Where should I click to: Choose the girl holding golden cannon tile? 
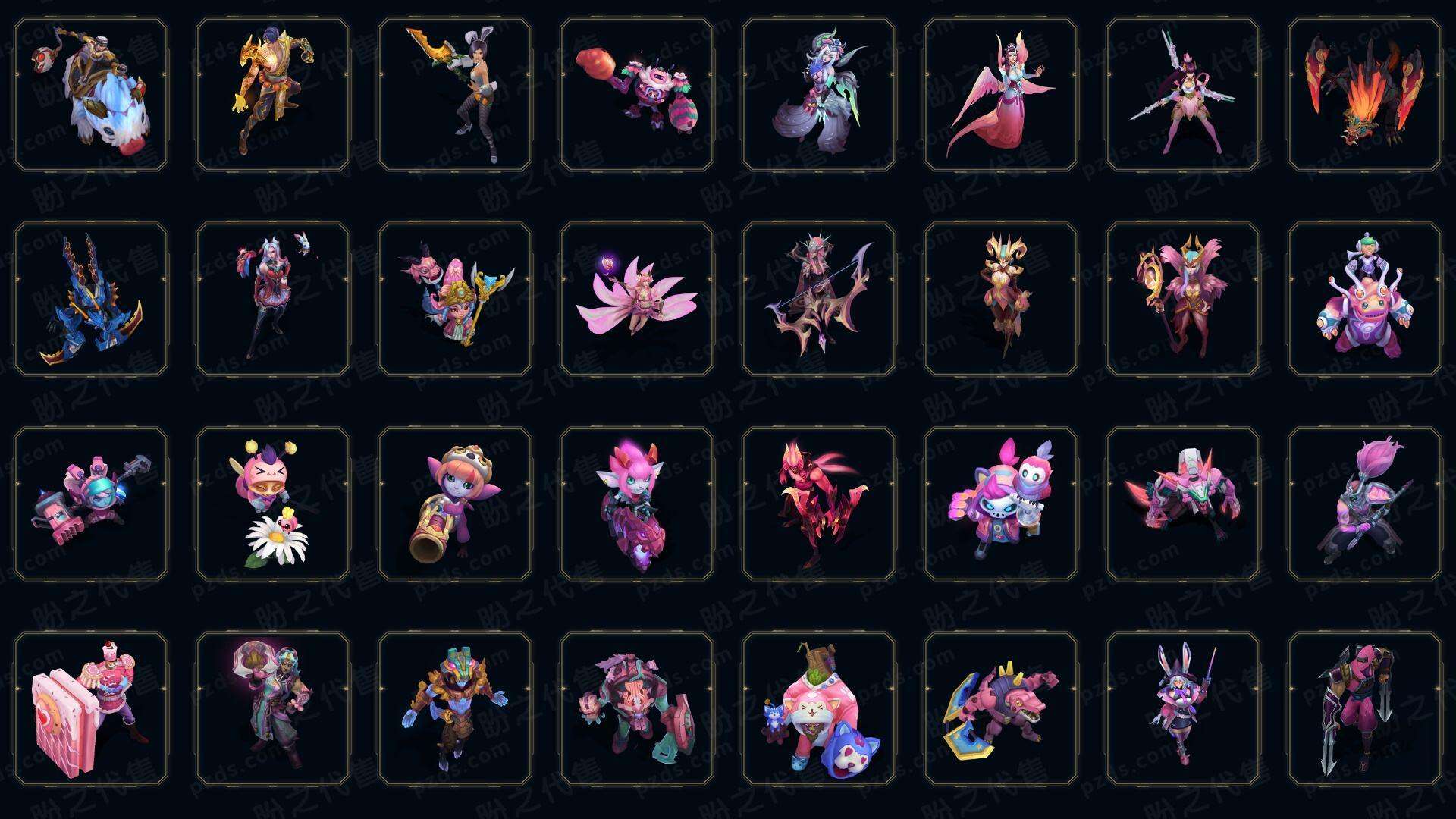(x=455, y=504)
